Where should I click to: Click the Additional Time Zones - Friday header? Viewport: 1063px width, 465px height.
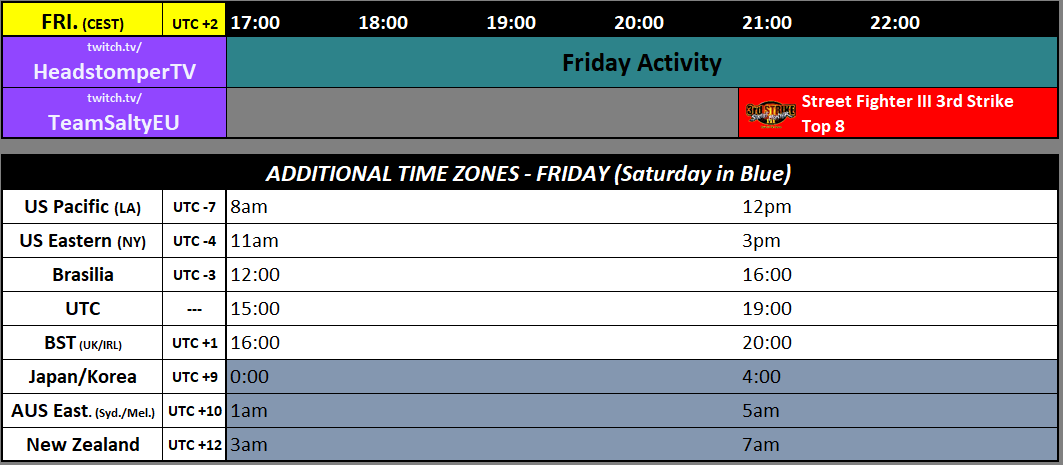coord(529,174)
